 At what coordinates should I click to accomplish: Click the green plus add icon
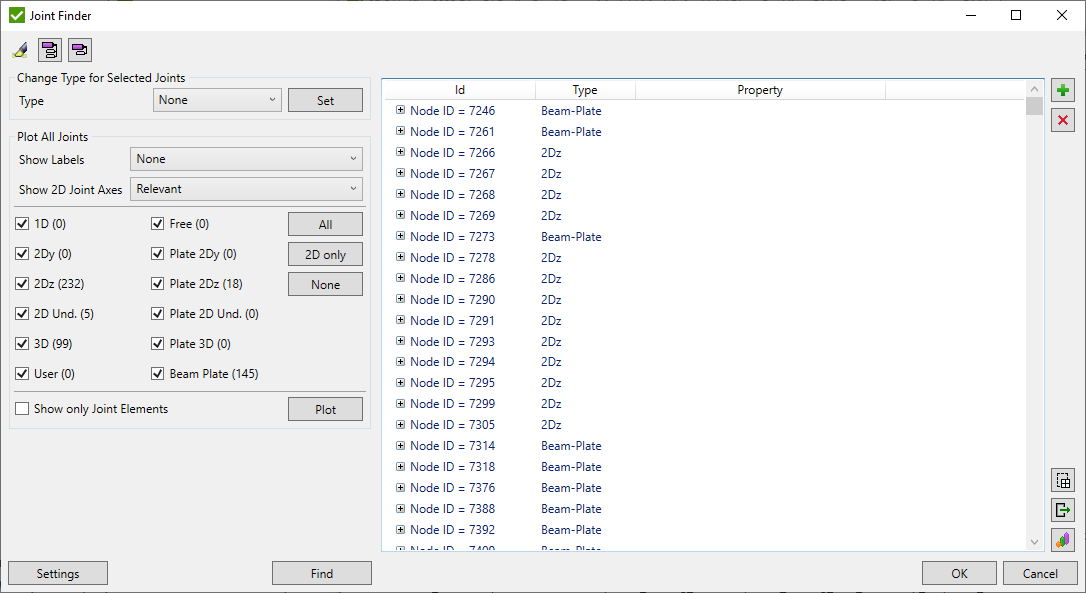1063,90
